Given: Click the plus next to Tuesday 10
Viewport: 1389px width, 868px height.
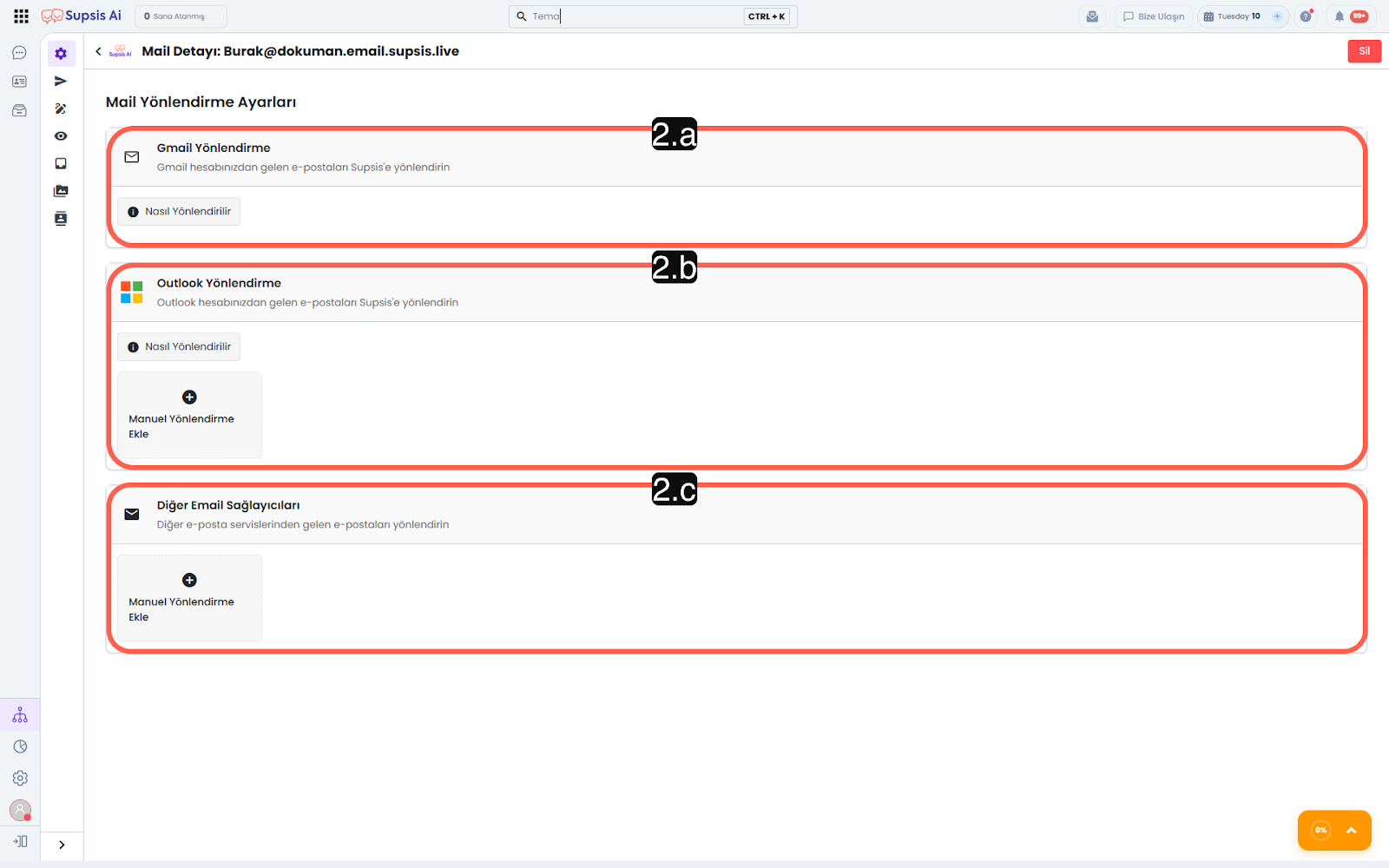Looking at the screenshot, I should coord(1277,16).
